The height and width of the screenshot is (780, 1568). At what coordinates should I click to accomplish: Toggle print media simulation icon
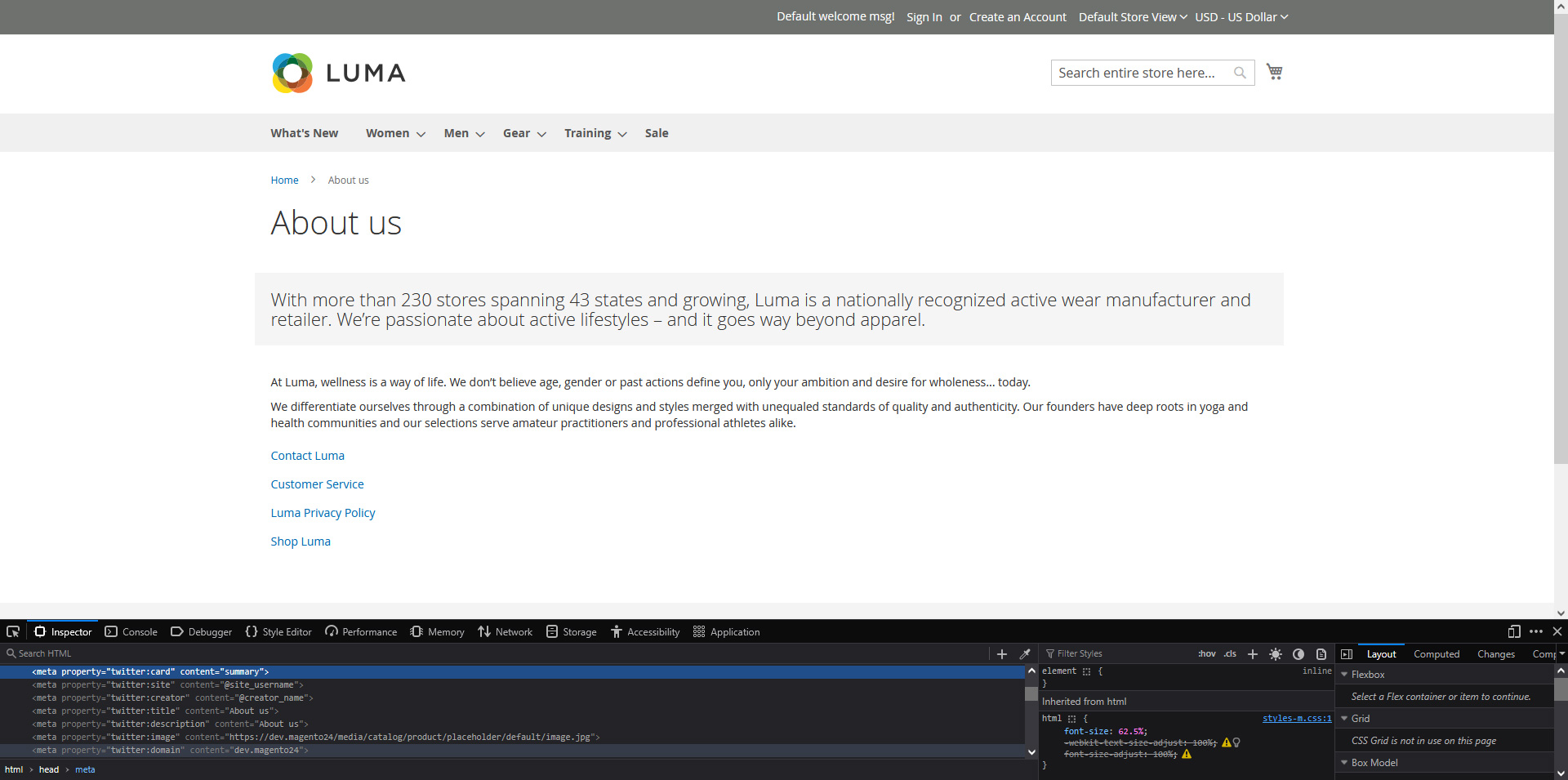pos(1321,653)
